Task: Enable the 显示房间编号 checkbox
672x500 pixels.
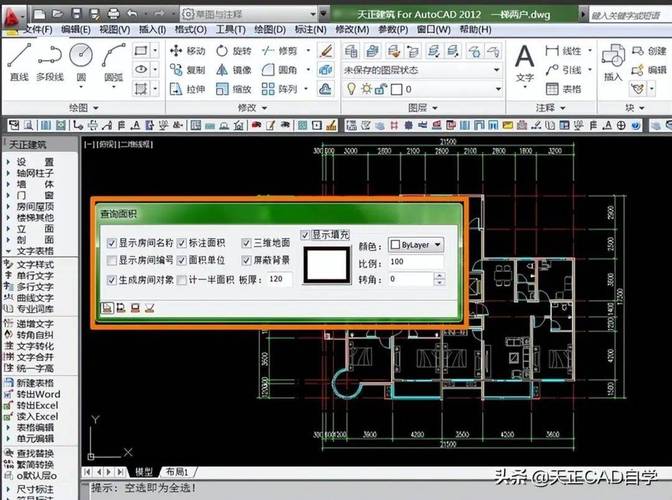Action: point(111,261)
